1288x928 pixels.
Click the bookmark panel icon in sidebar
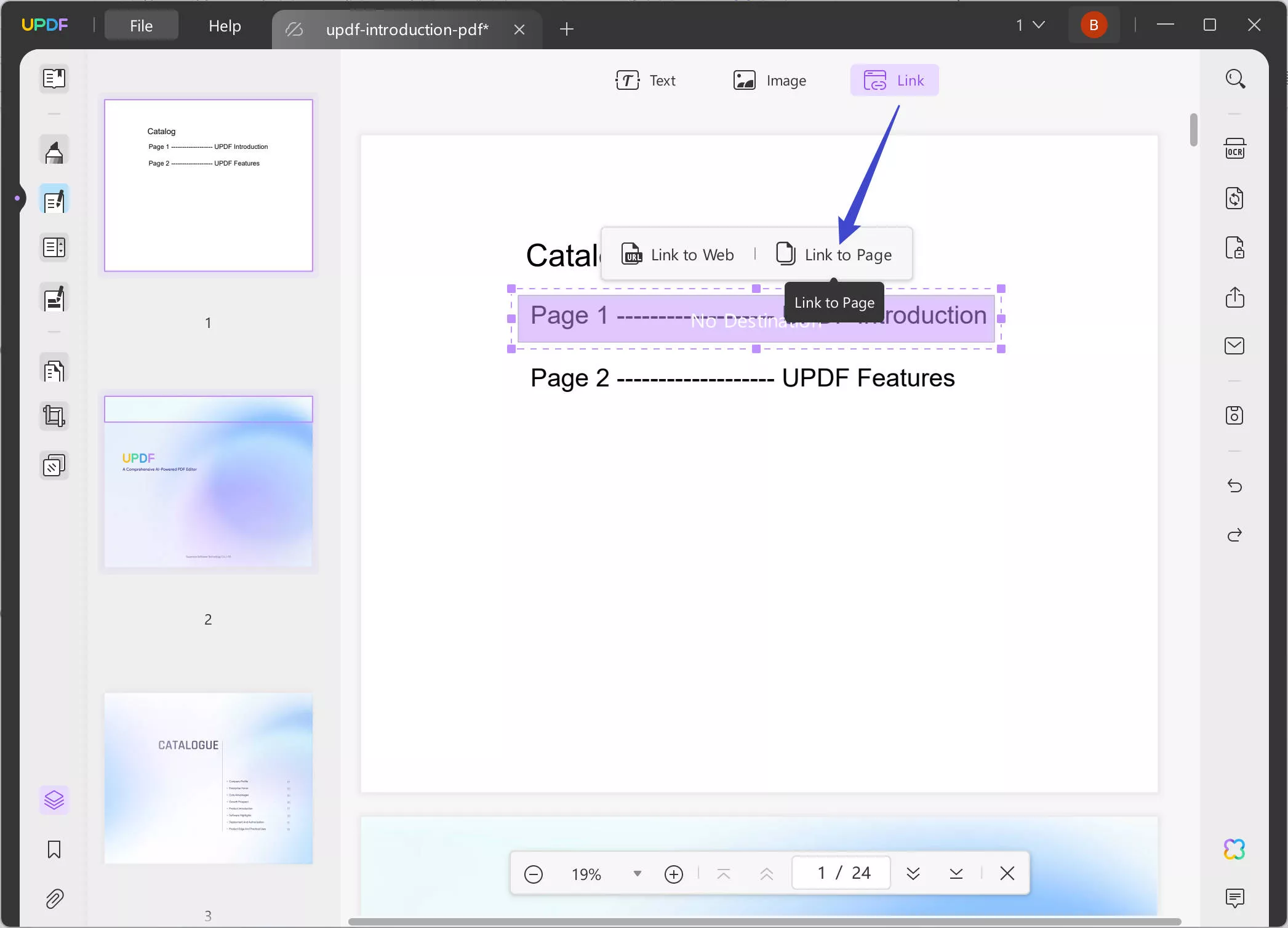[x=54, y=849]
